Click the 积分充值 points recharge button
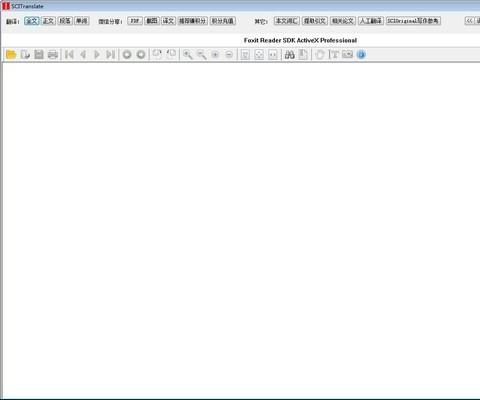480x400 pixels. point(223,21)
